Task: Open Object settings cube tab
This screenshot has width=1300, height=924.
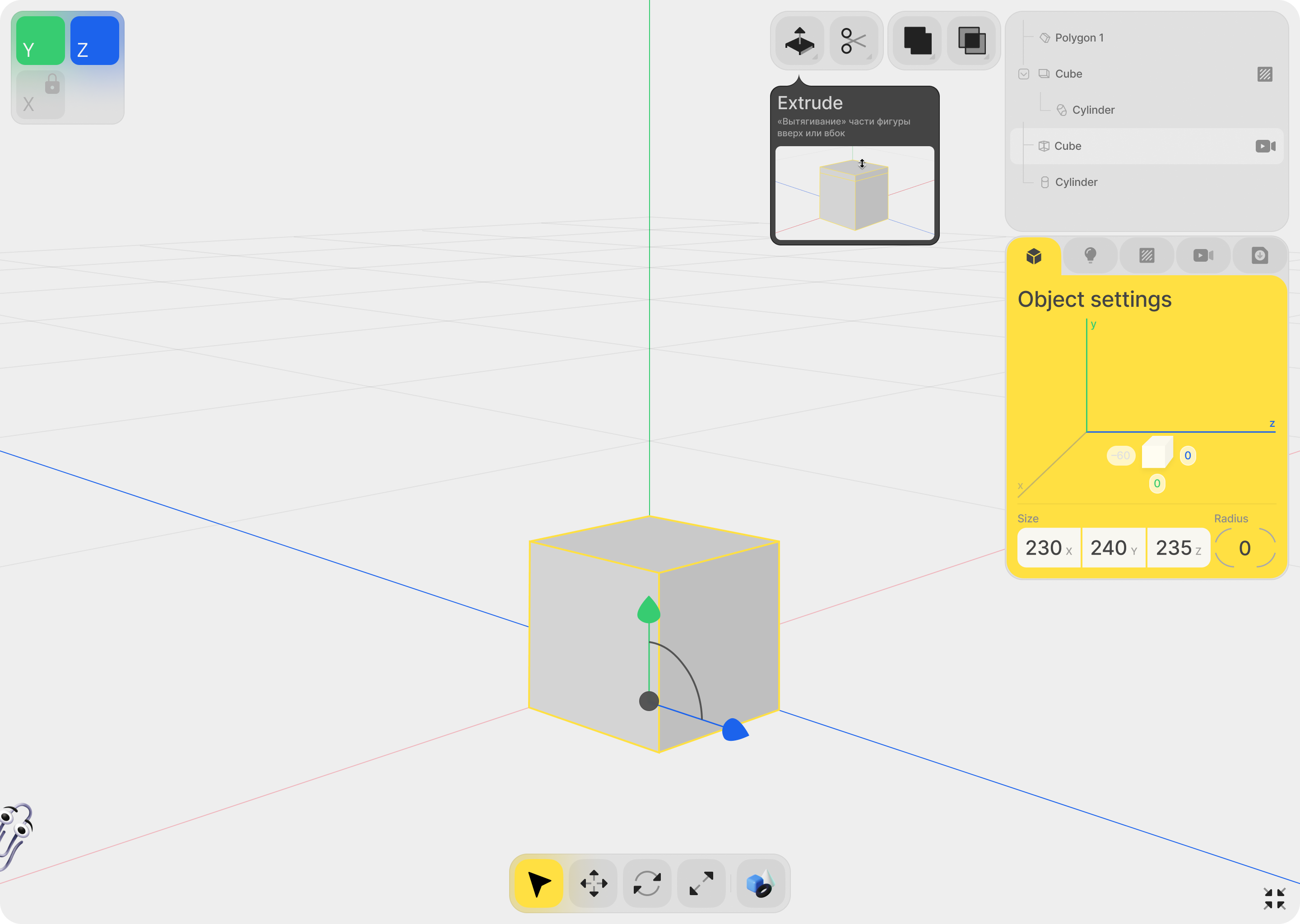Action: point(1034,256)
